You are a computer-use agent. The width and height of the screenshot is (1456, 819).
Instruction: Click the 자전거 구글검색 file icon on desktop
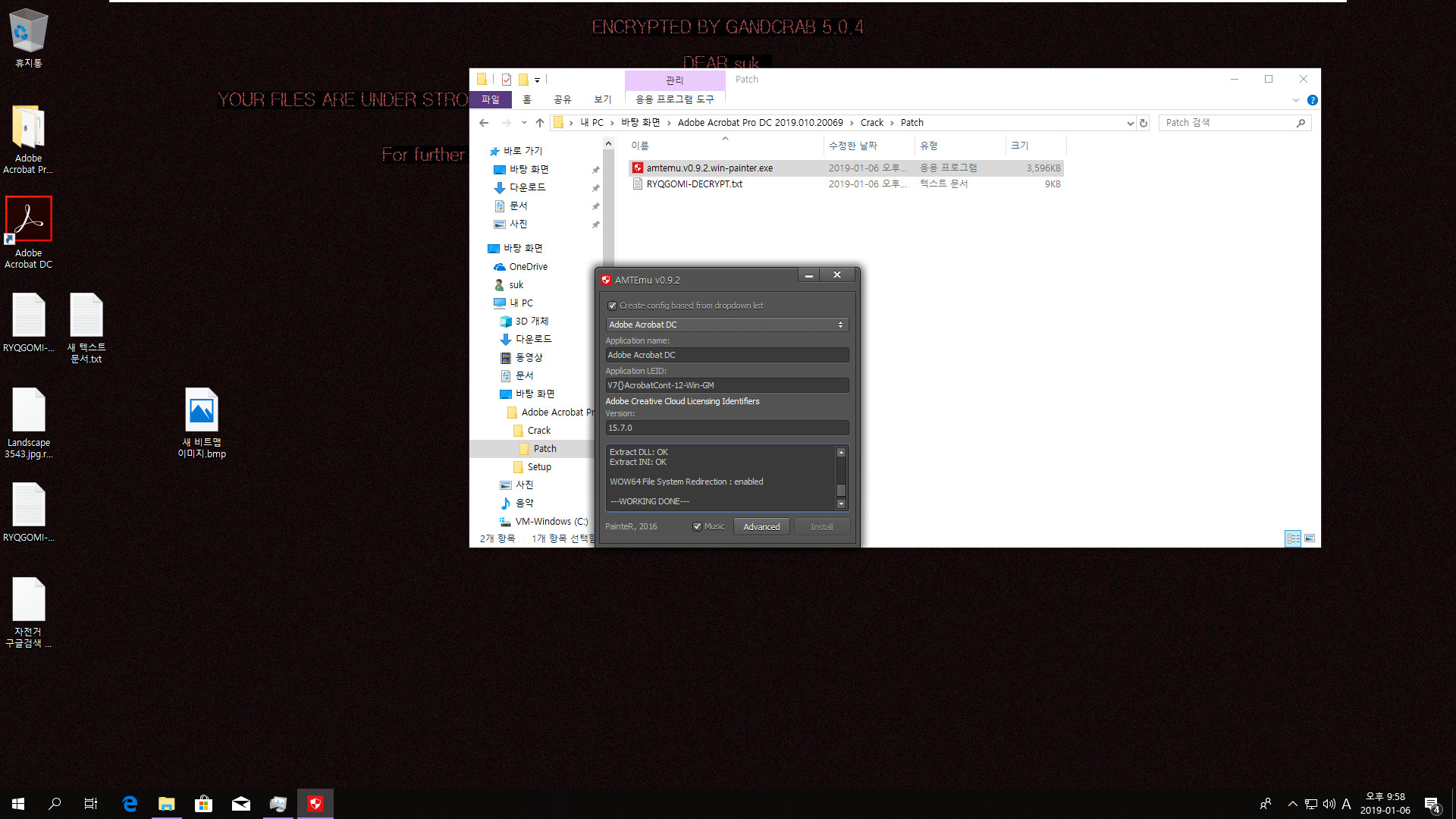click(x=28, y=598)
